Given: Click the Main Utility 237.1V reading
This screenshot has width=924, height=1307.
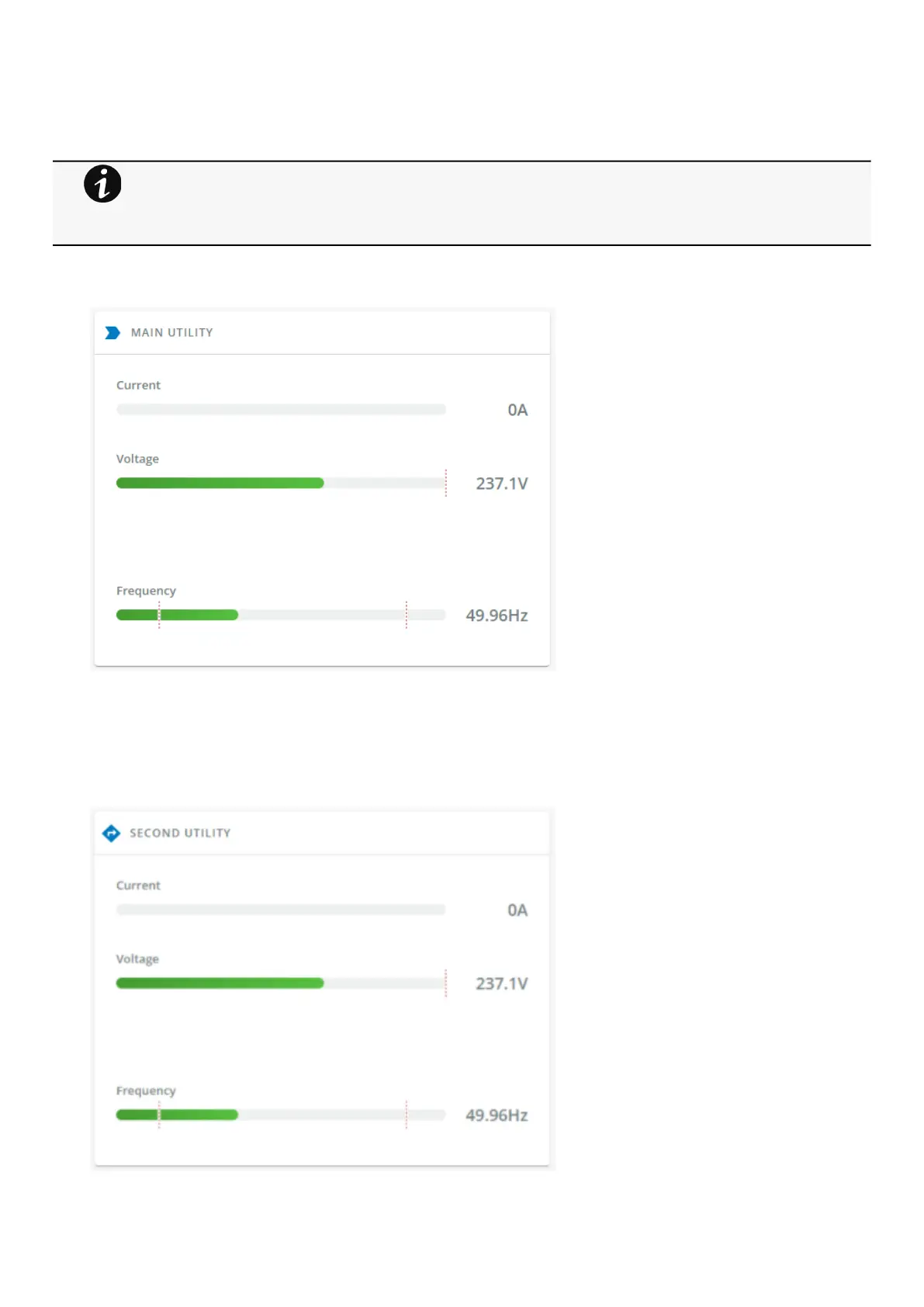Looking at the screenshot, I should (501, 484).
